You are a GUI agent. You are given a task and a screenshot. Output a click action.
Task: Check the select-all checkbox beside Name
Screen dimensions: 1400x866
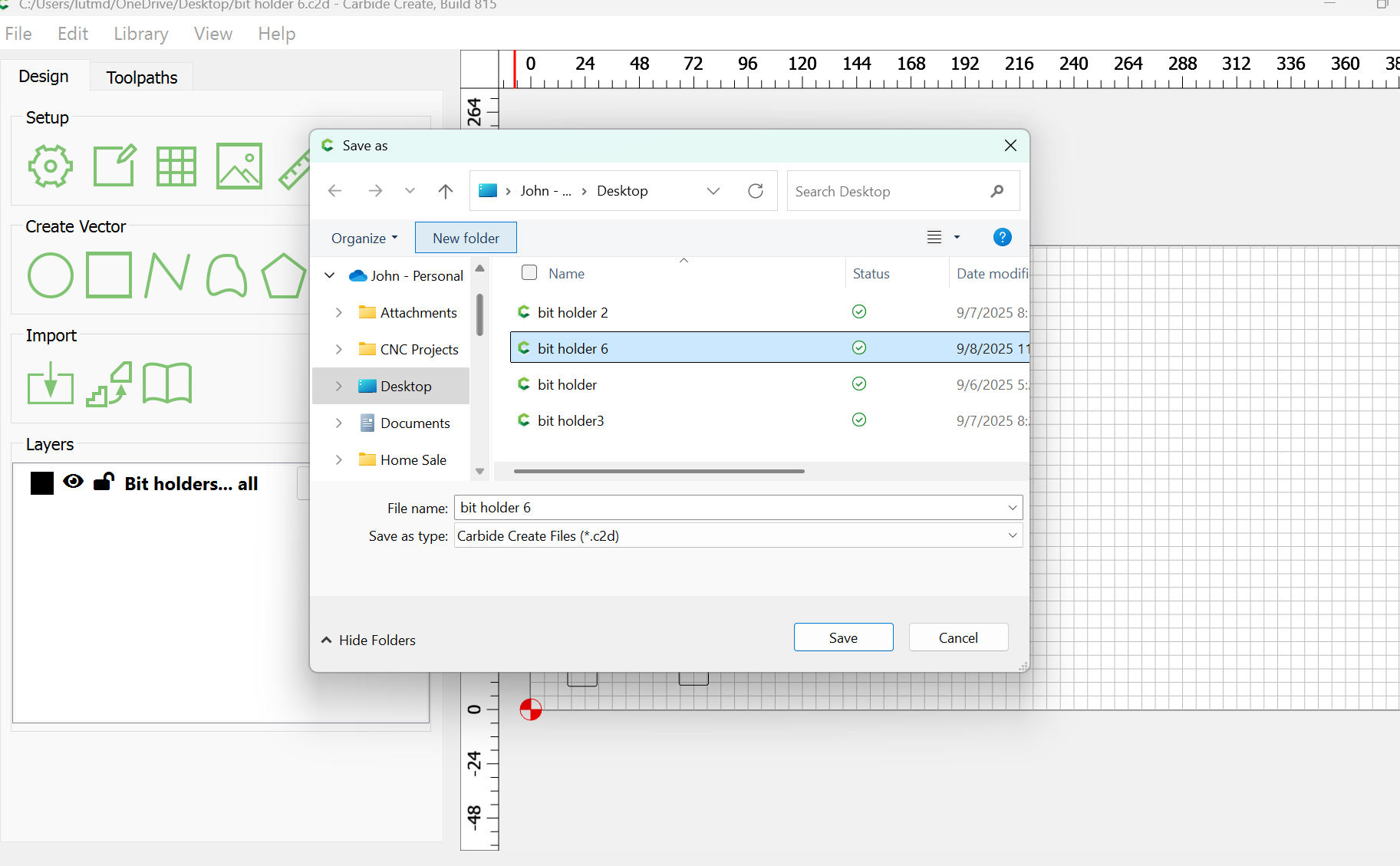point(529,273)
